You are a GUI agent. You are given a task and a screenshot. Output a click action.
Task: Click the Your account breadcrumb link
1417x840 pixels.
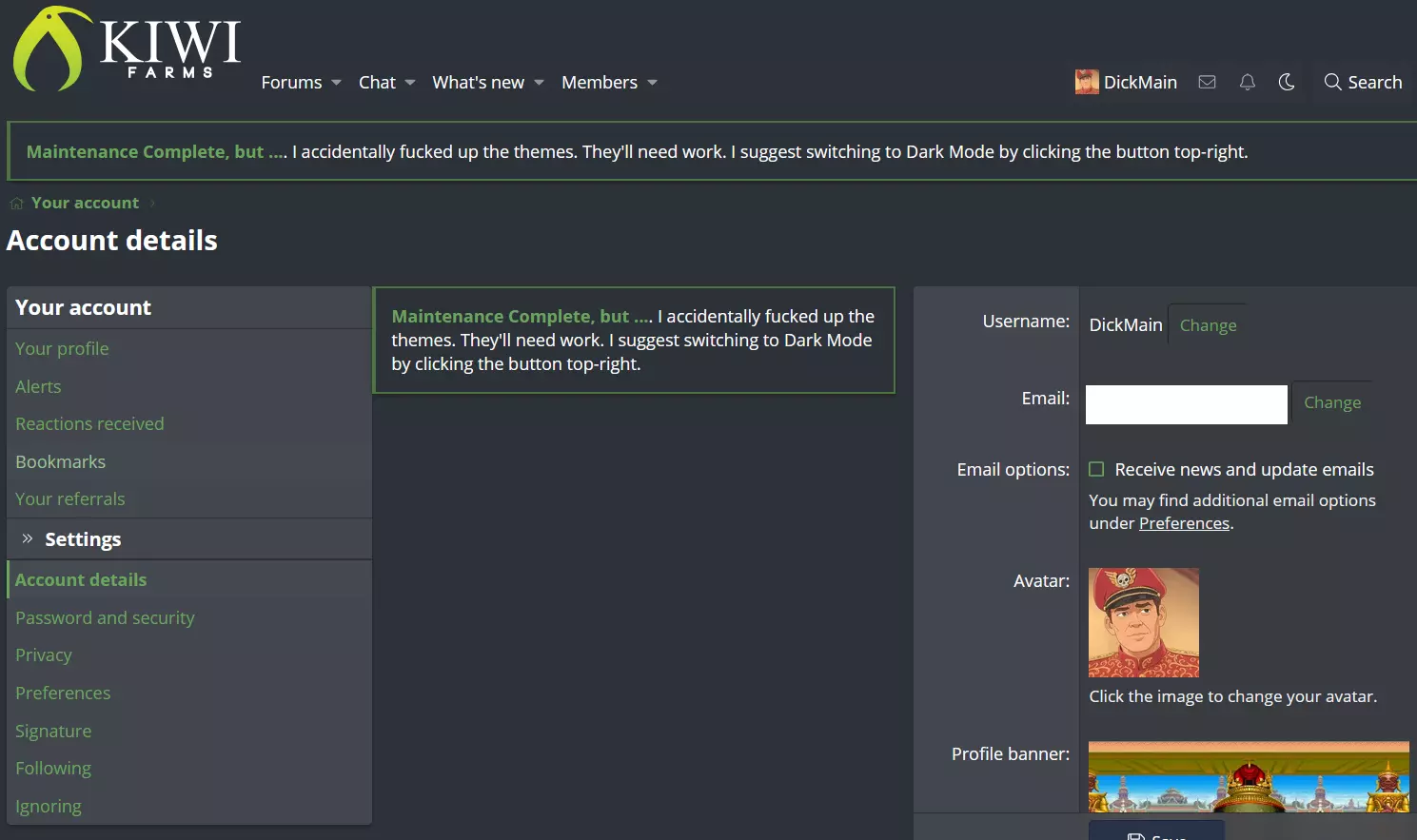tap(85, 203)
